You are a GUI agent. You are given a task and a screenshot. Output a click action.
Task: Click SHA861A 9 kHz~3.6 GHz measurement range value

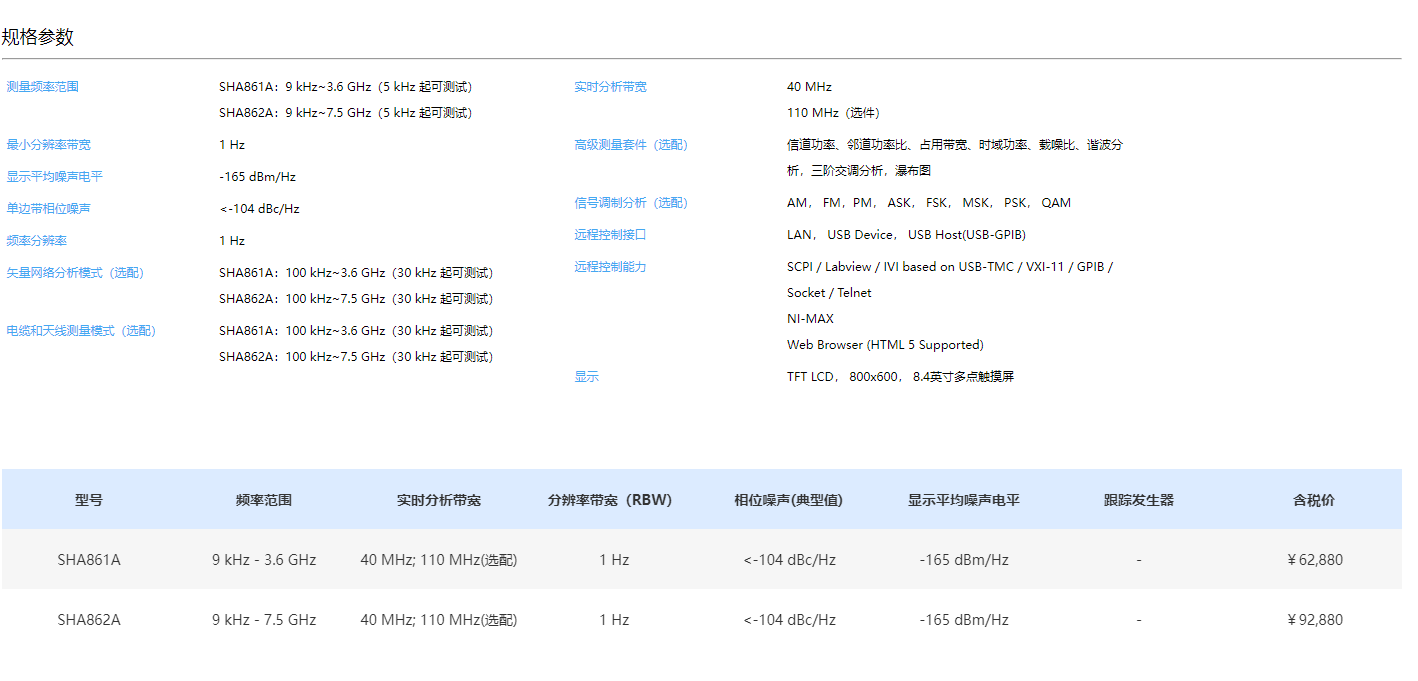[346, 87]
